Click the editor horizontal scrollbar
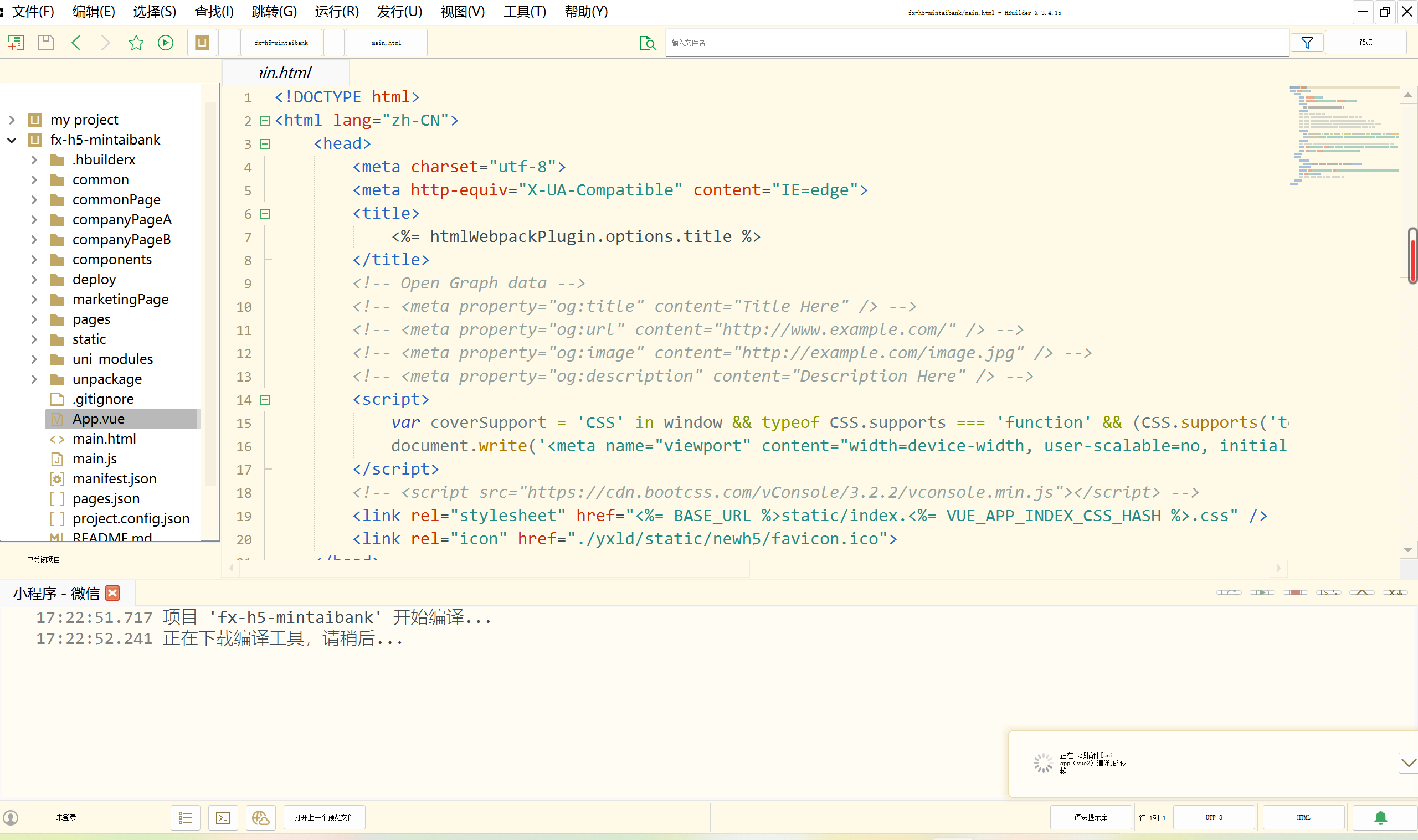The width and height of the screenshot is (1418, 840). pyautogui.click(x=495, y=568)
